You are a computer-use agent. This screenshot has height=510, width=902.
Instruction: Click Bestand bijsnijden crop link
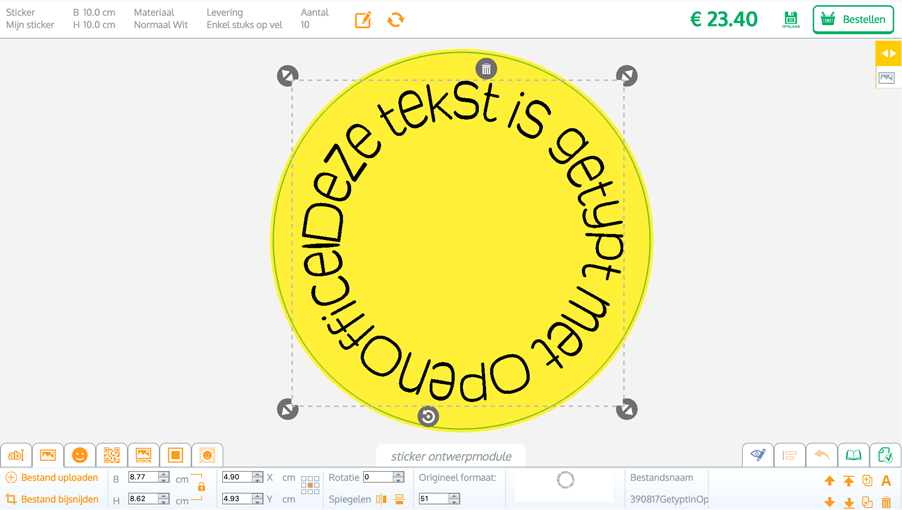click(x=52, y=499)
